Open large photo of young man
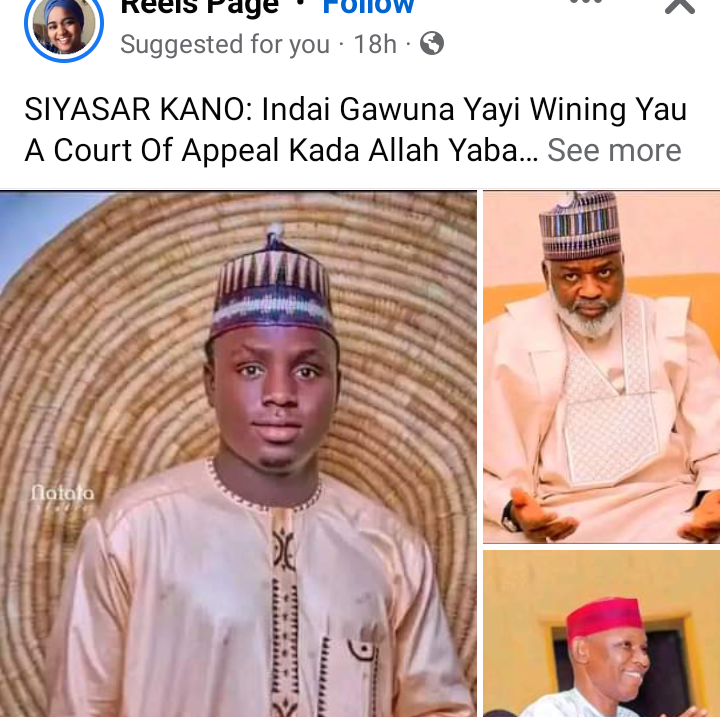 click(x=238, y=454)
